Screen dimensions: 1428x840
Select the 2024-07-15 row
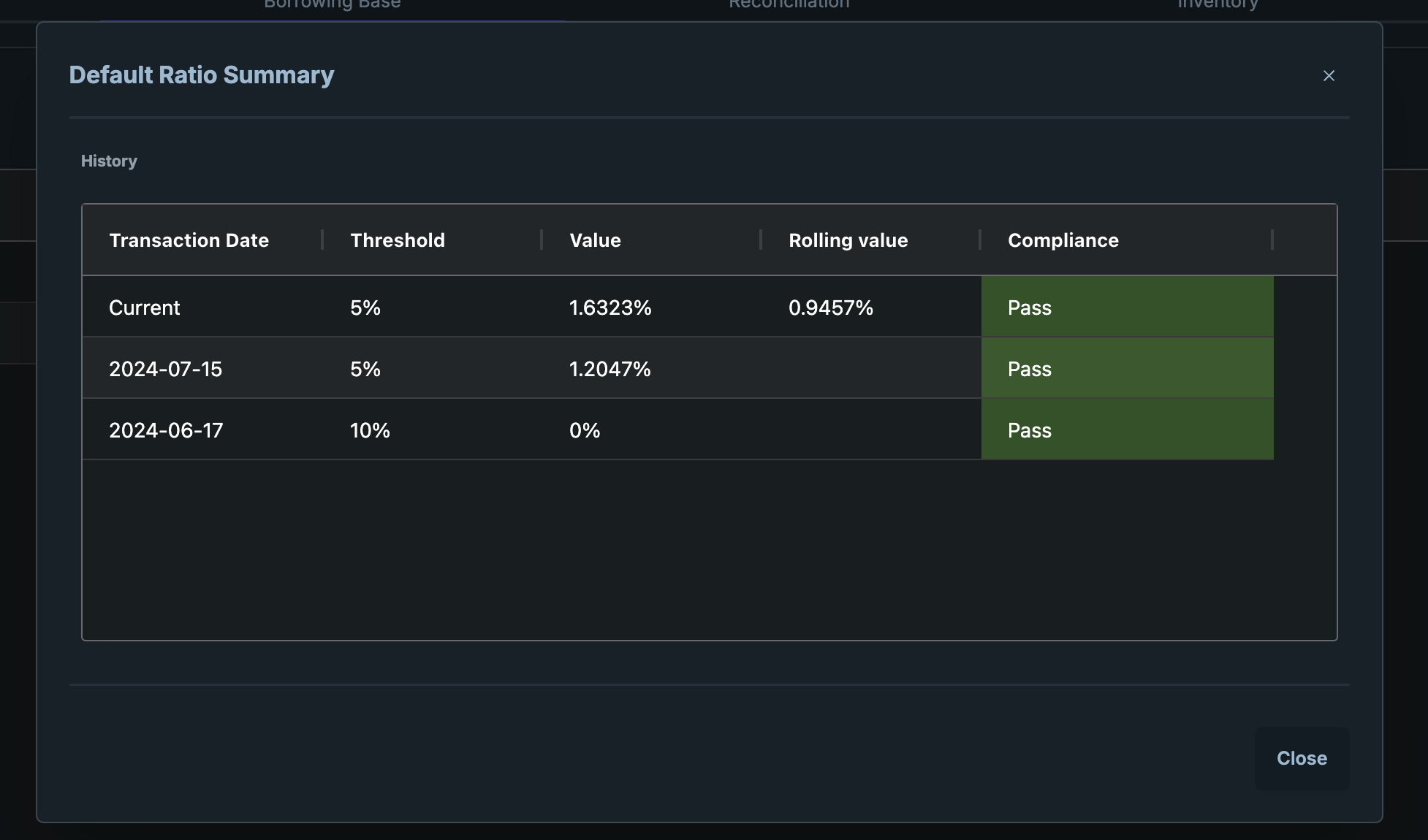click(x=166, y=369)
